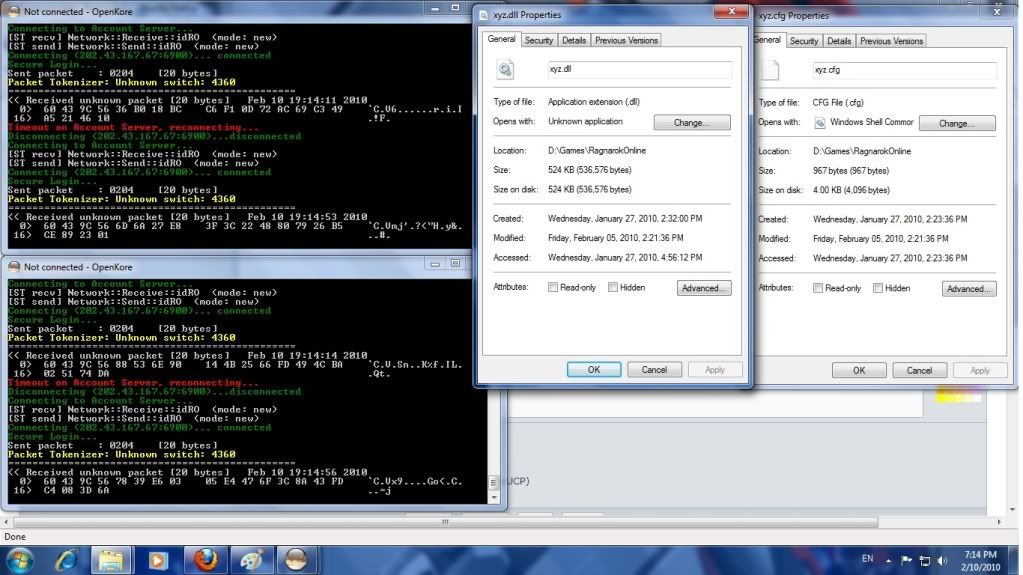1023x575 pixels.
Task: Open Security tab in xyz.dll Properties
Action: (x=539, y=40)
